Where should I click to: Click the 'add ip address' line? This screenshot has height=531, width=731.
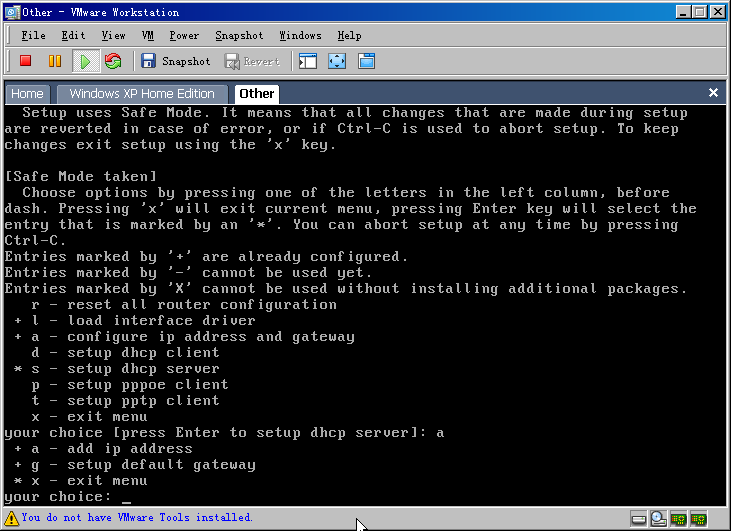[x=103, y=448]
